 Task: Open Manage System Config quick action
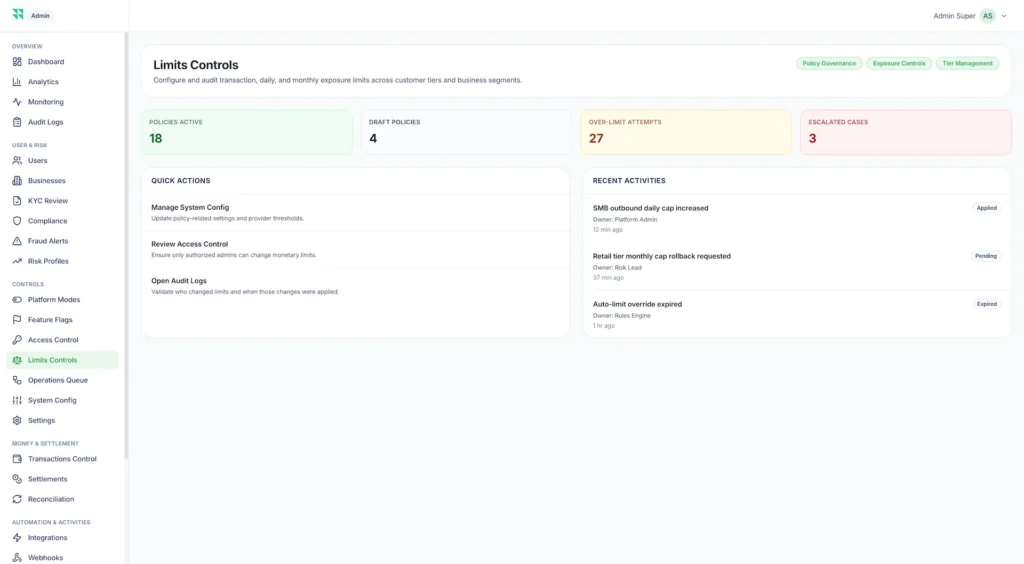[355, 213]
